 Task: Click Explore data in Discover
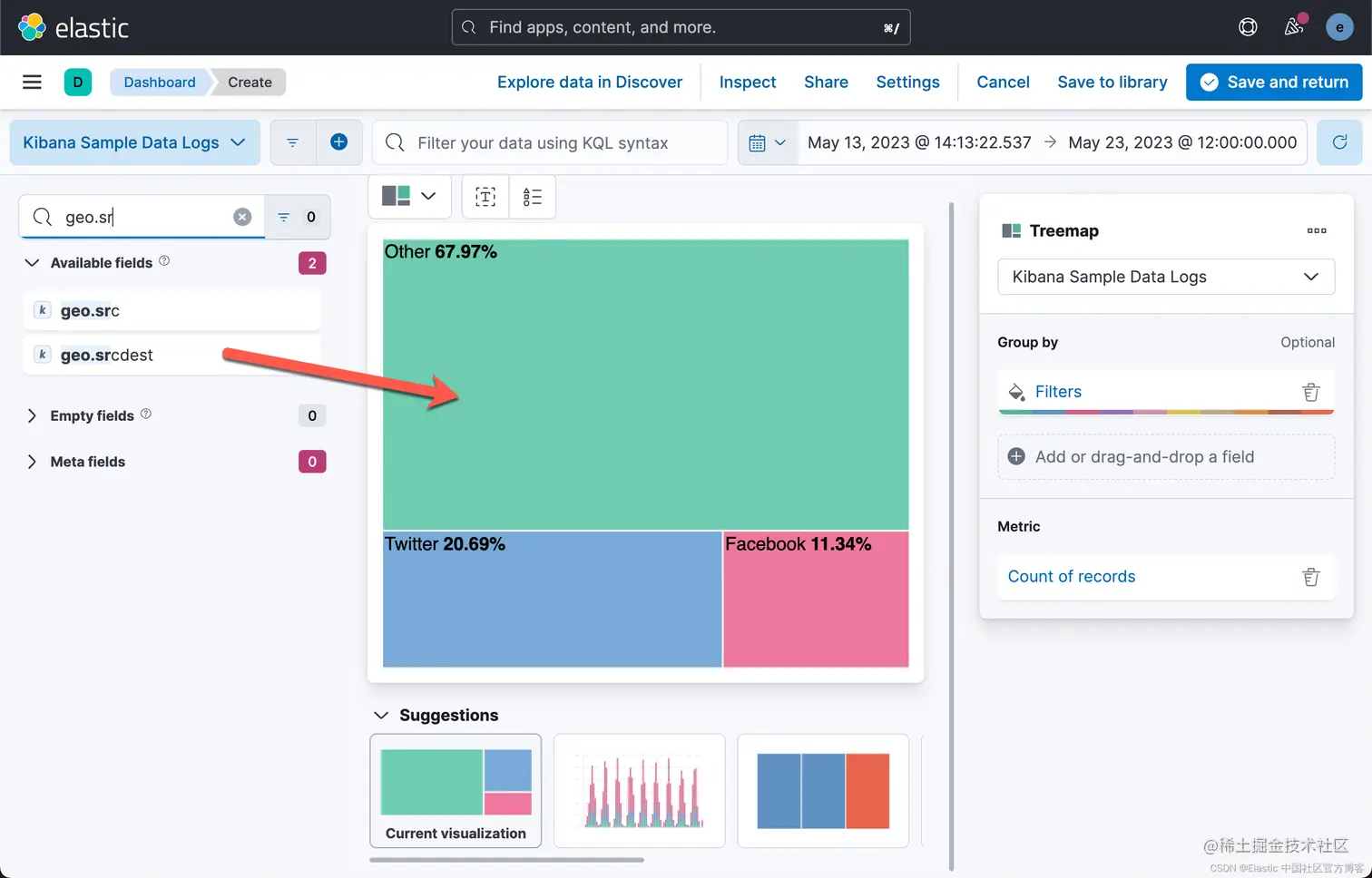click(590, 83)
